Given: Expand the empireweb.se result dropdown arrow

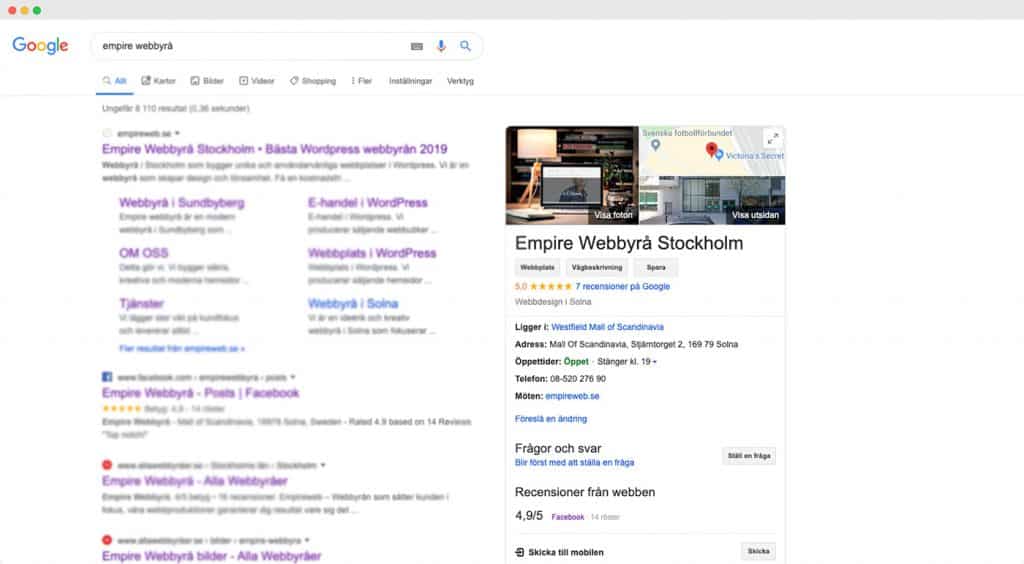Looking at the screenshot, I should coord(177,133).
